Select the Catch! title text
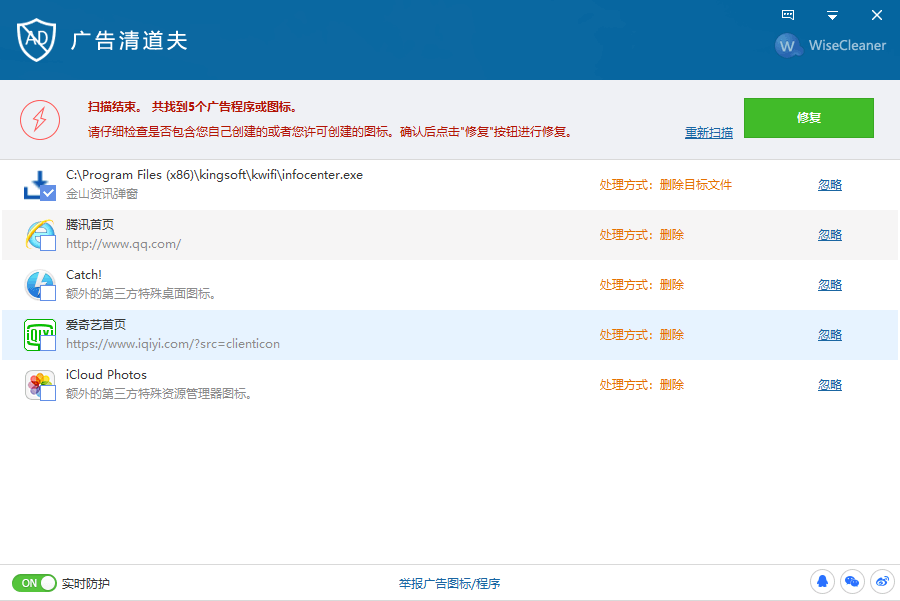Viewport: 900px width, 601px height. (84, 274)
